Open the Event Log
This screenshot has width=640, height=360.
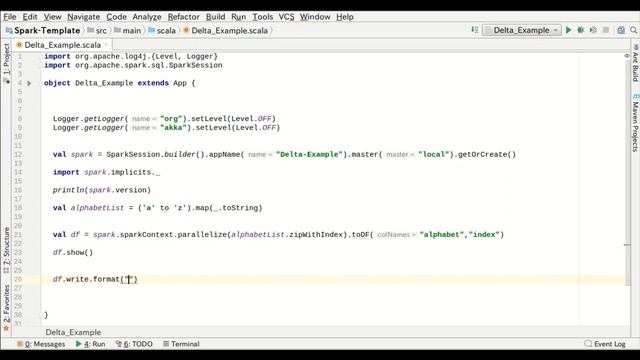coord(605,344)
